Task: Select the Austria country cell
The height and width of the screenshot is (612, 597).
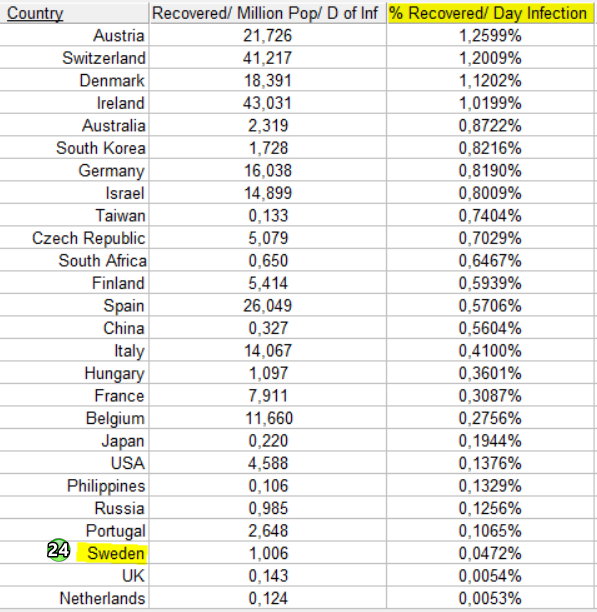Action: [74, 36]
